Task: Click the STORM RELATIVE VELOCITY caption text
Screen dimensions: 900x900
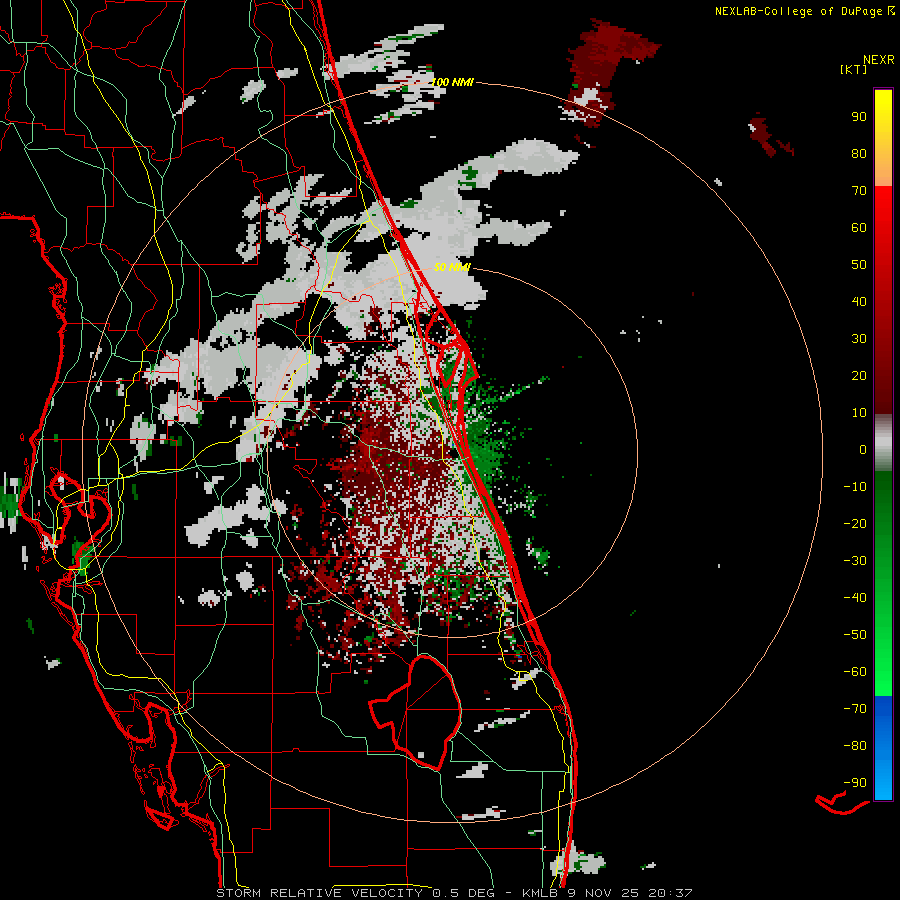Action: (319, 893)
